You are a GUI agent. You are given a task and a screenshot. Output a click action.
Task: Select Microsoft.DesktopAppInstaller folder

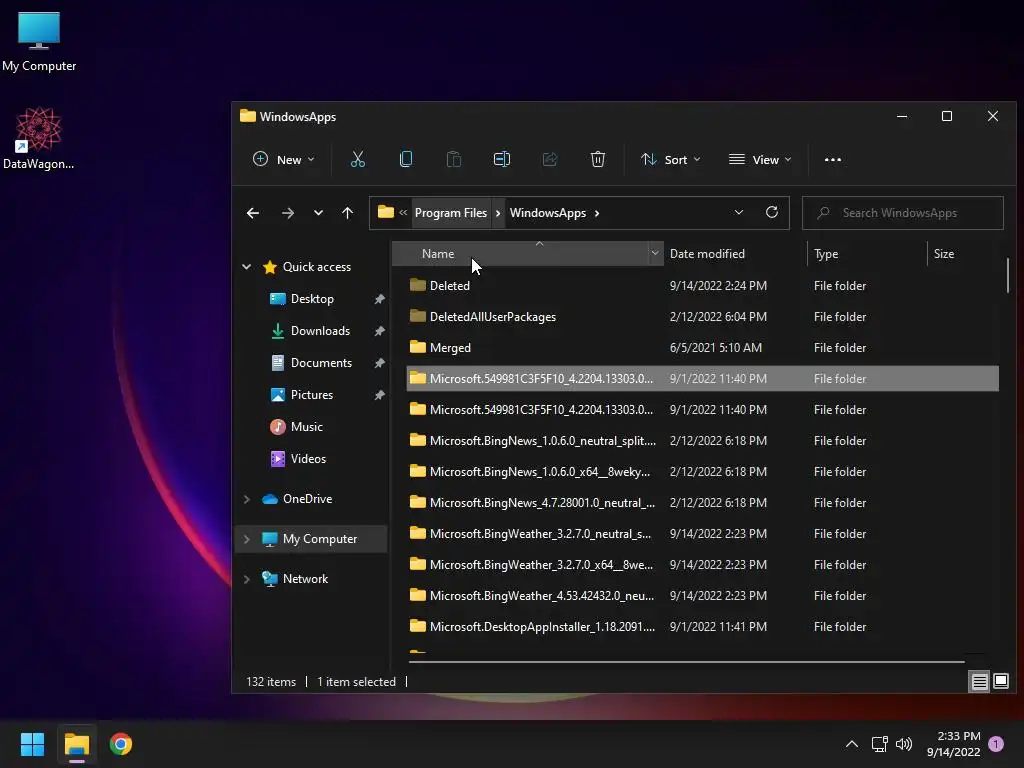coord(703,627)
